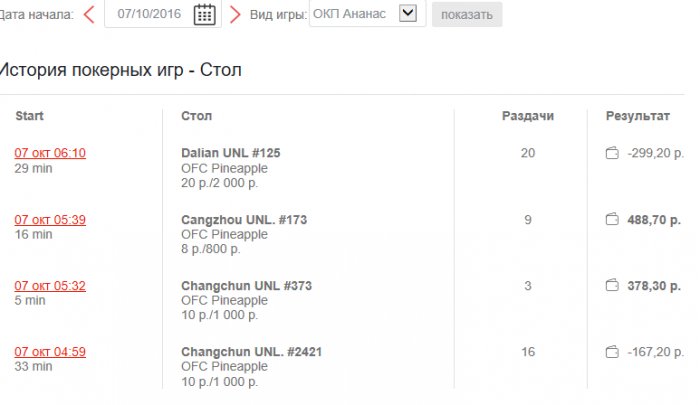
Task: Open the 07 окт 05:32 session link
Action: [50, 286]
